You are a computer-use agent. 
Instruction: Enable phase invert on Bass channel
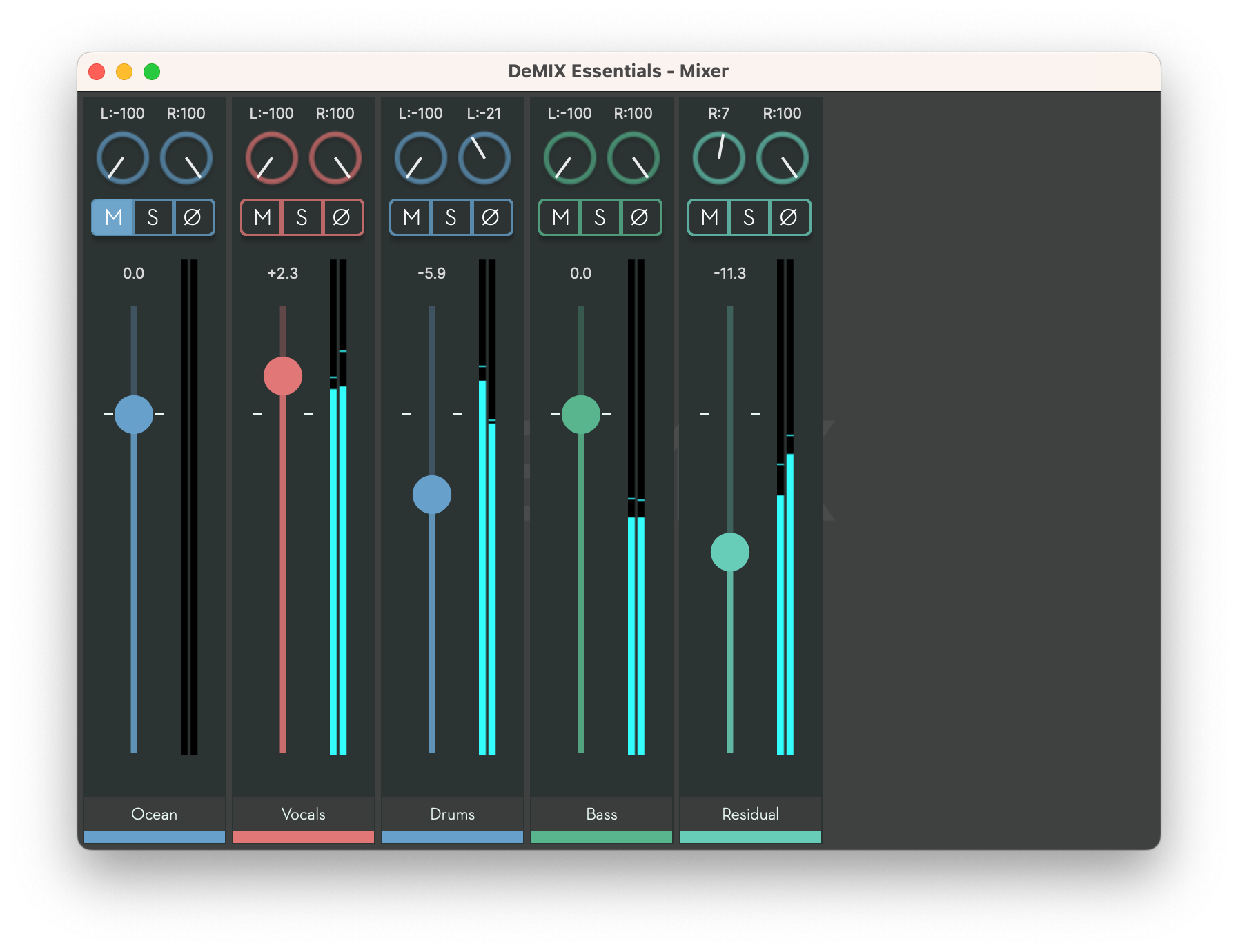[x=640, y=217]
